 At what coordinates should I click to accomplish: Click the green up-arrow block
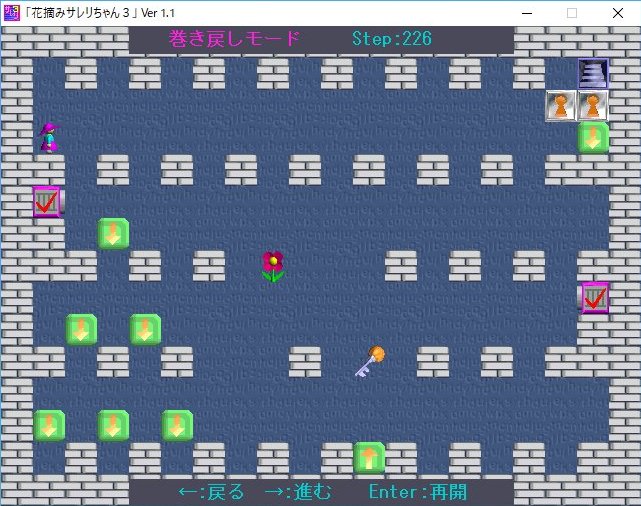[369, 458]
